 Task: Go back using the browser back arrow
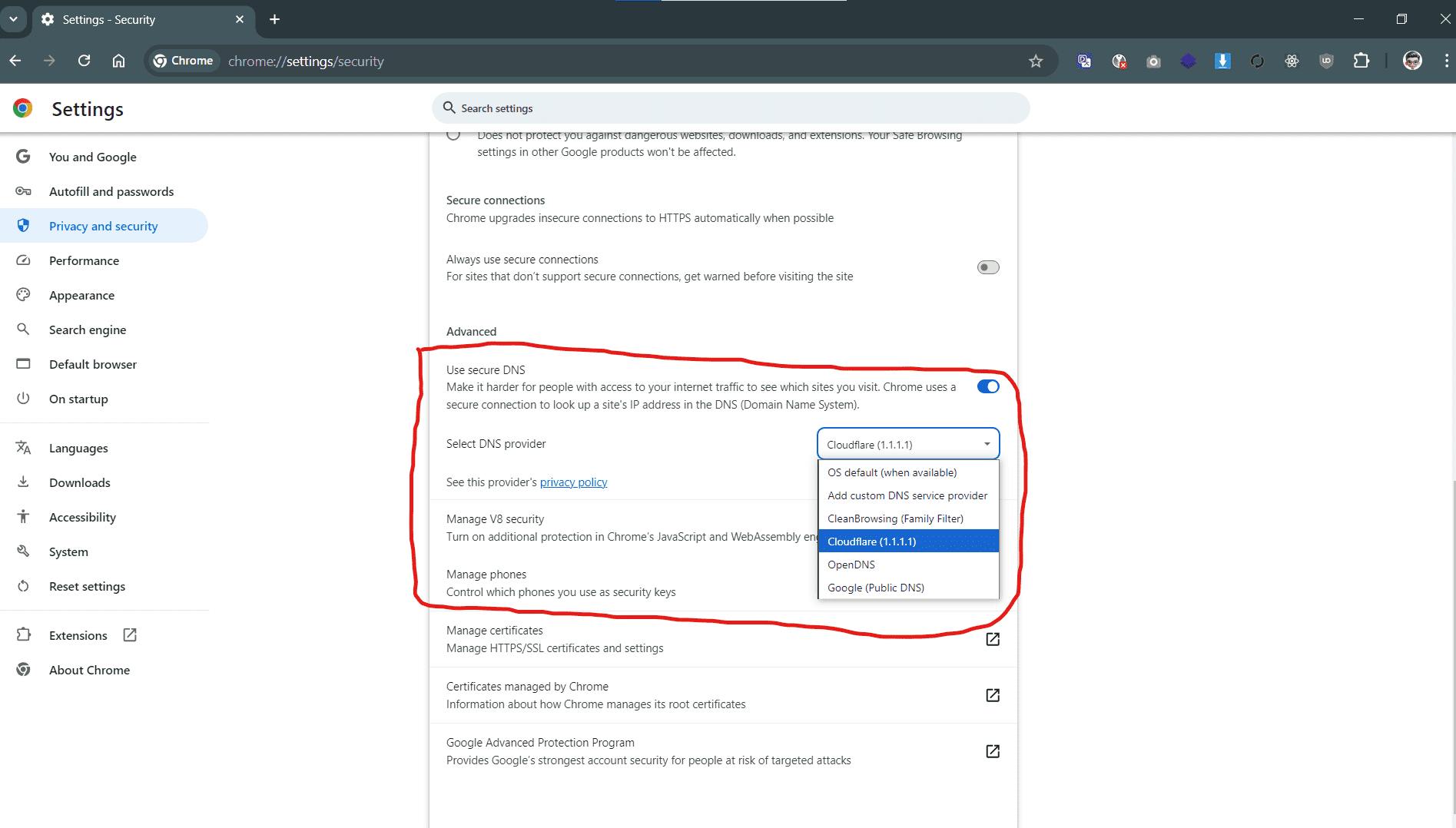click(x=15, y=61)
